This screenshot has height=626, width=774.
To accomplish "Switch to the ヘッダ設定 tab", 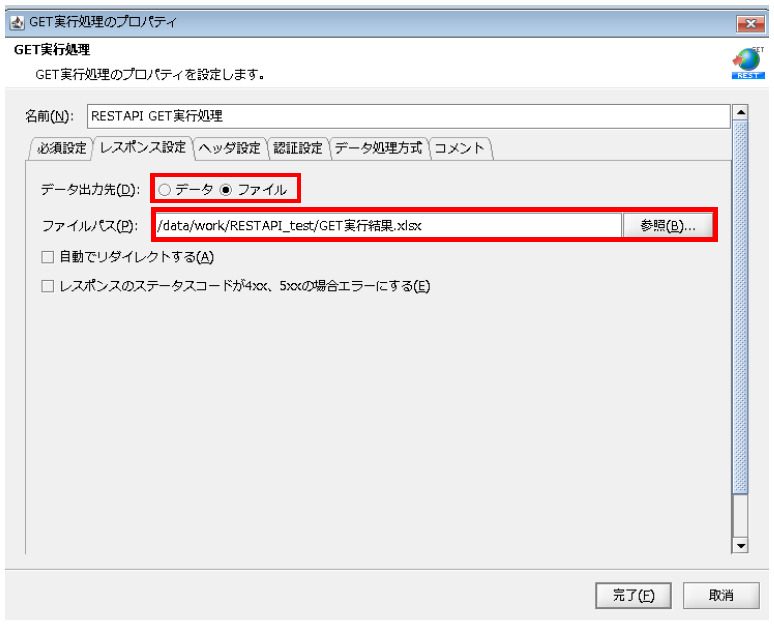I will coord(229,148).
